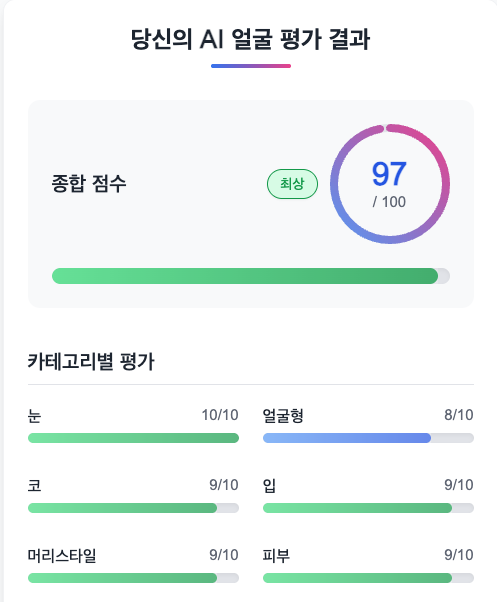Viewport: 497px width, 602px height.
Task: Click the 눈 category label
Action: tap(34, 415)
